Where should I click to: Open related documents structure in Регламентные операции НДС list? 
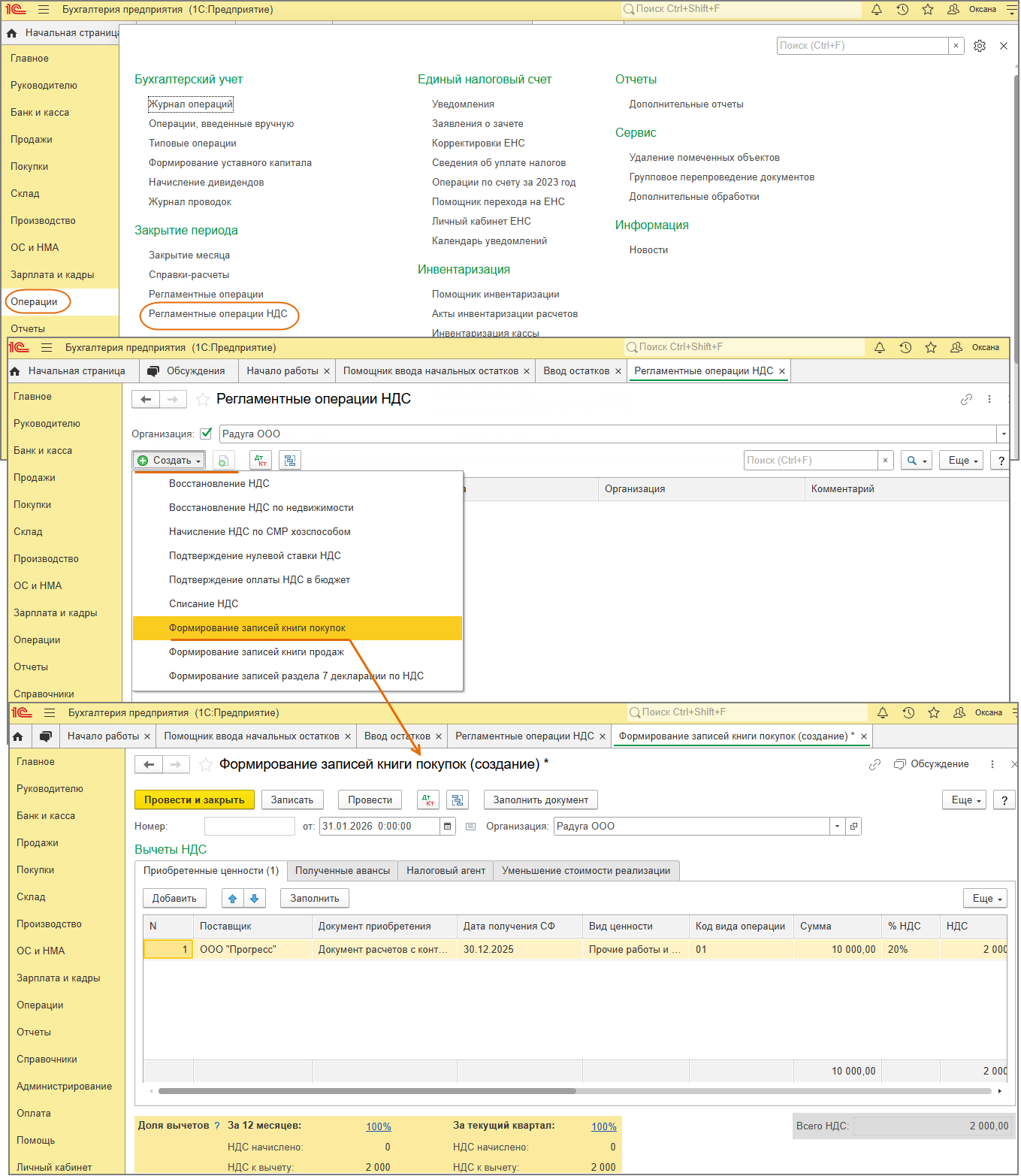pyautogui.click(x=290, y=461)
